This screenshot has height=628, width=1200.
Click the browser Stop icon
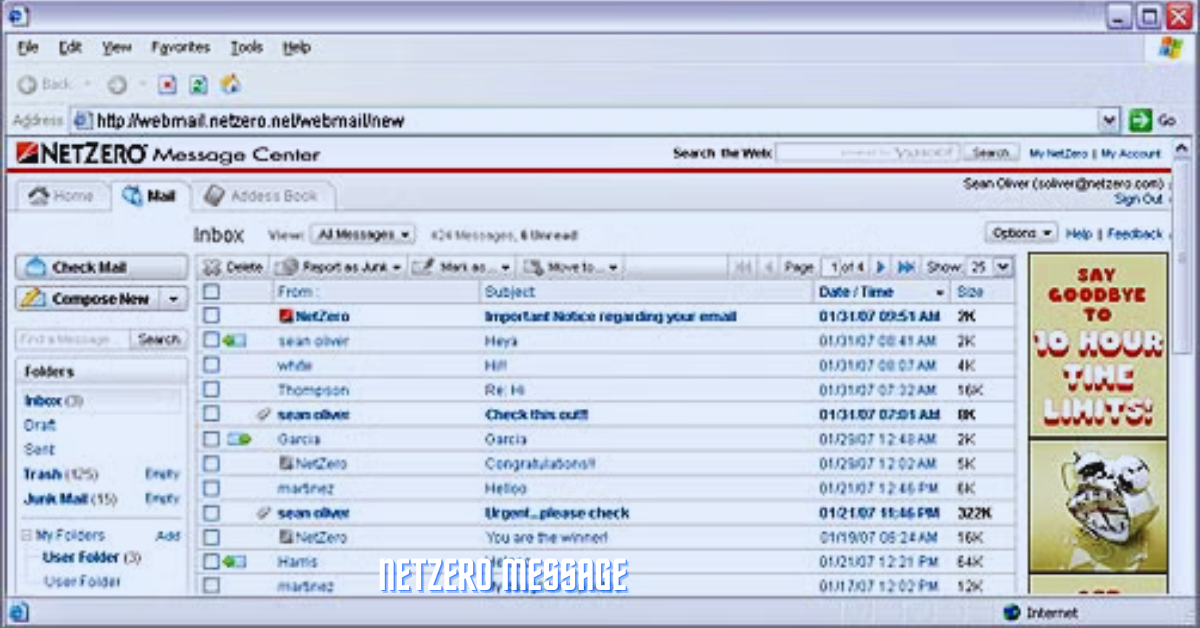(168, 85)
